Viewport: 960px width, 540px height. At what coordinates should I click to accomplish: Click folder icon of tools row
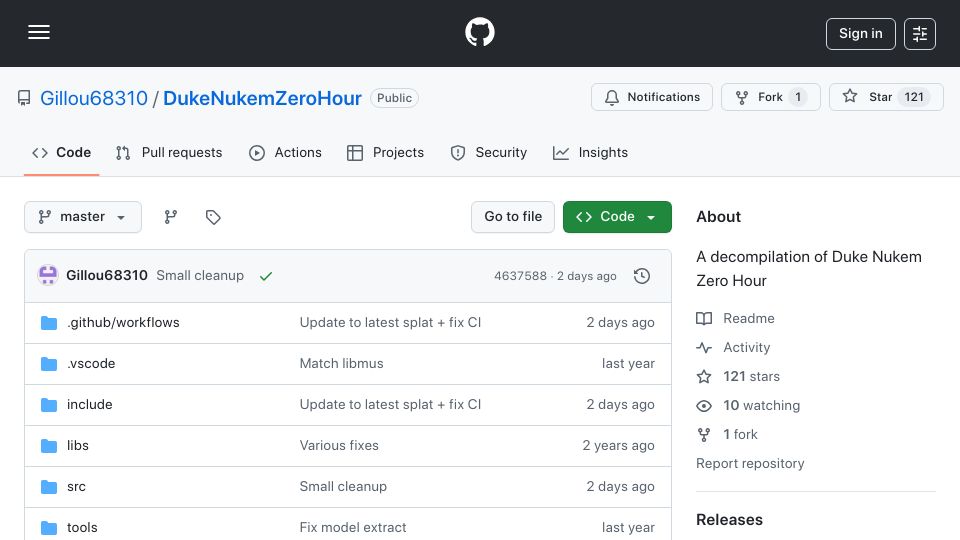coord(49,527)
